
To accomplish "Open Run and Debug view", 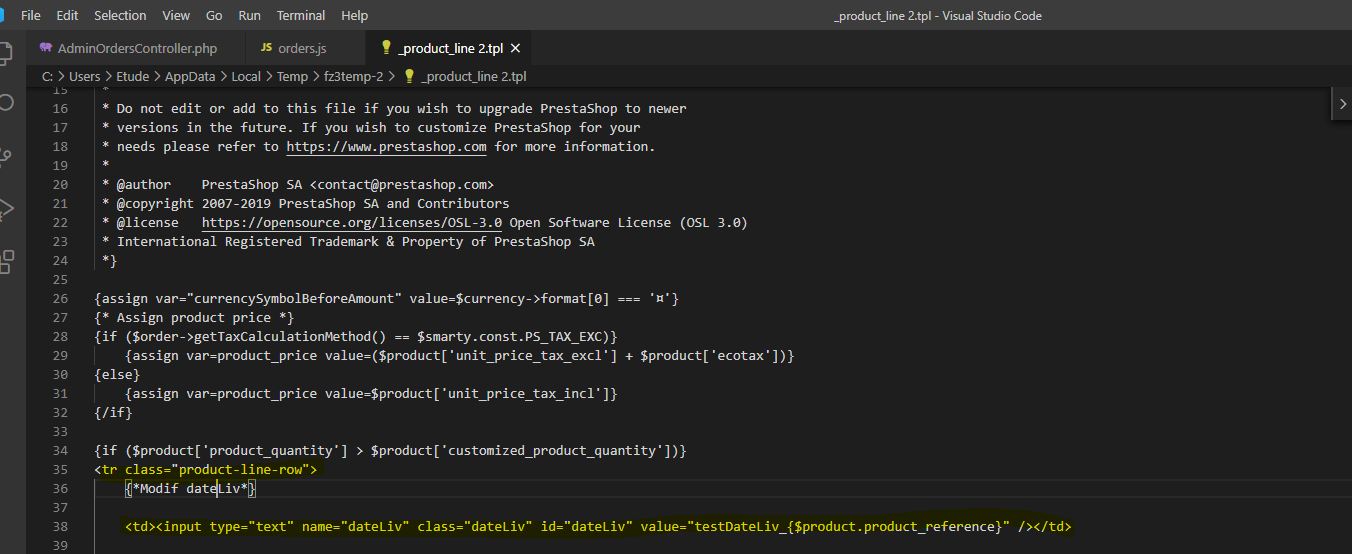I will [6, 208].
